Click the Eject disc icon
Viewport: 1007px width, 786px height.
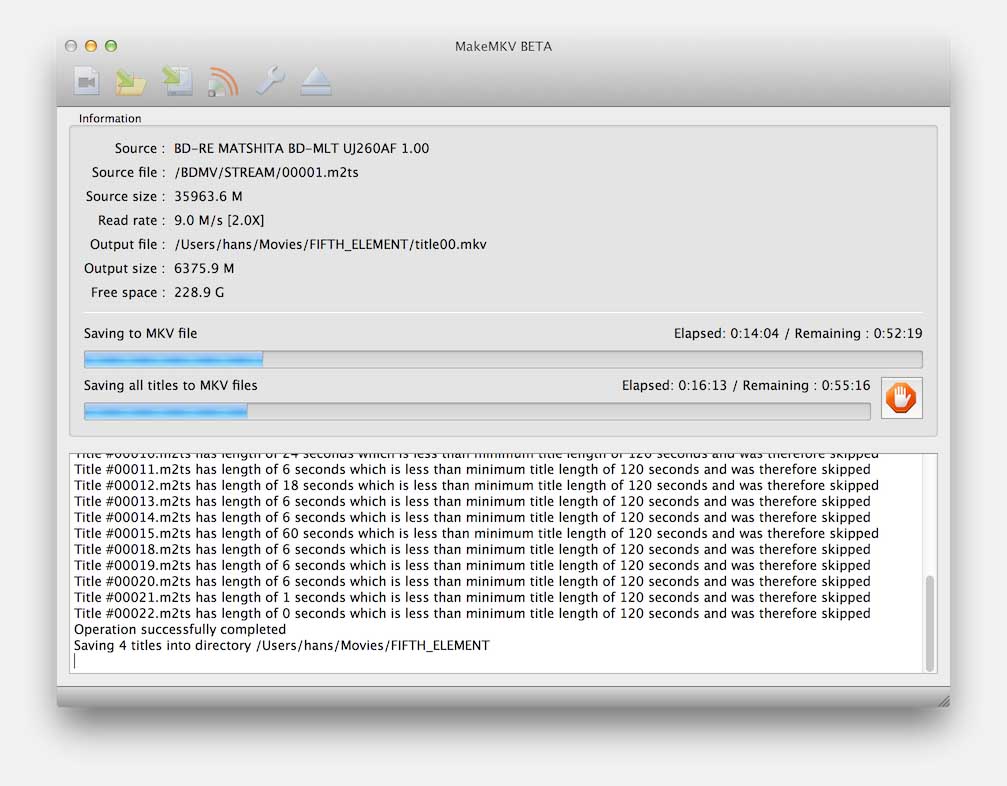click(315, 82)
